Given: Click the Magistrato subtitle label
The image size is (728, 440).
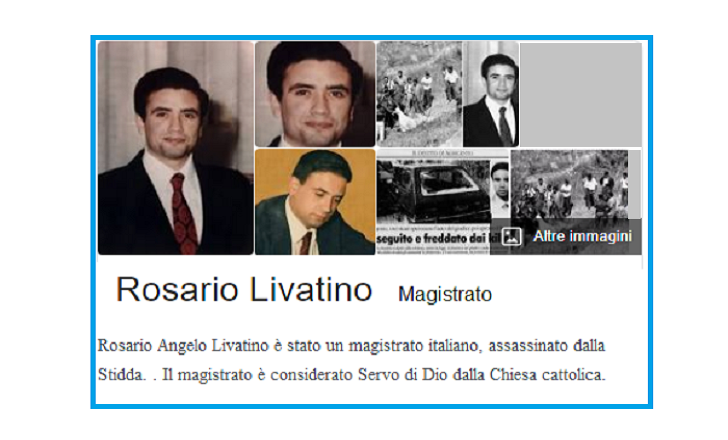Looking at the screenshot, I should 445,294.
